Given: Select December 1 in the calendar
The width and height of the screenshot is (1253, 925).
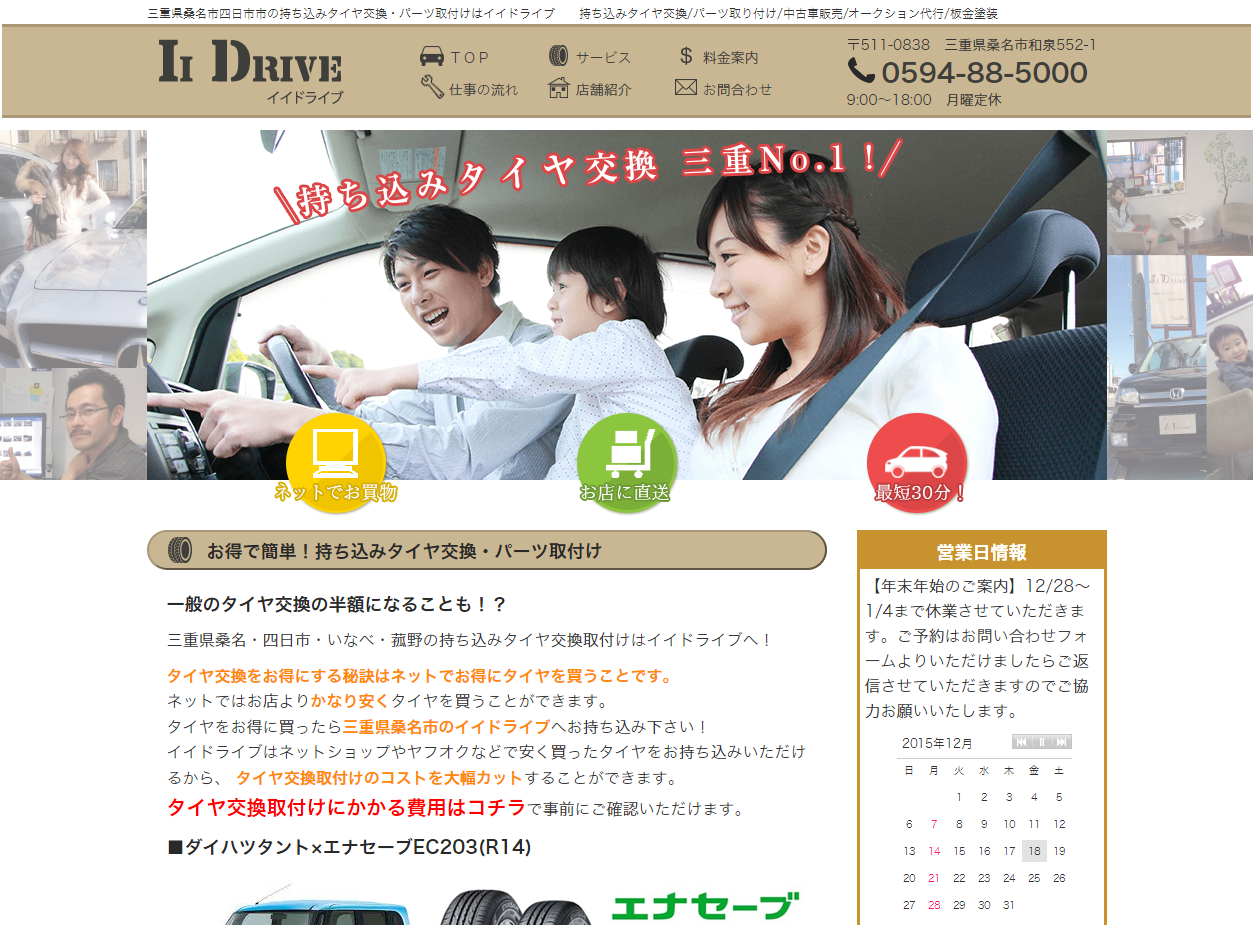Looking at the screenshot, I should point(959,797).
